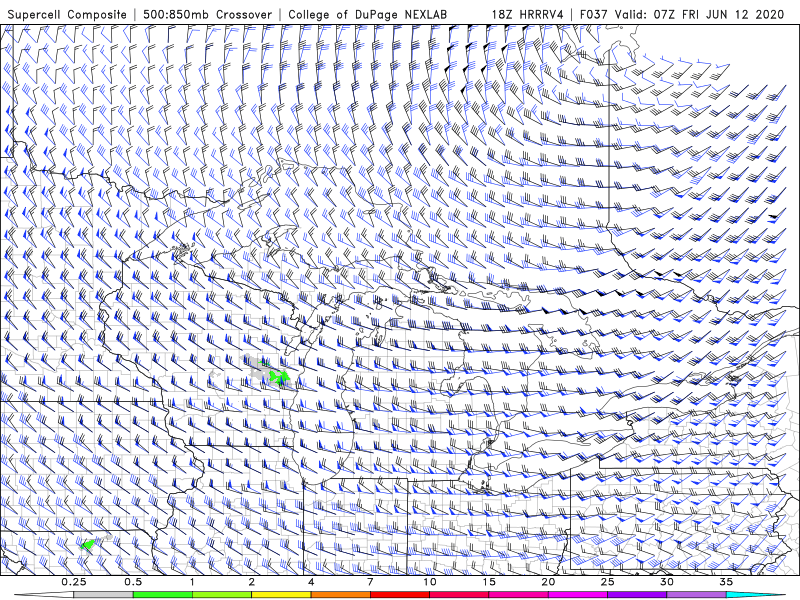Click the 'College of DuPage NEXLAB' label

[x=367, y=14]
